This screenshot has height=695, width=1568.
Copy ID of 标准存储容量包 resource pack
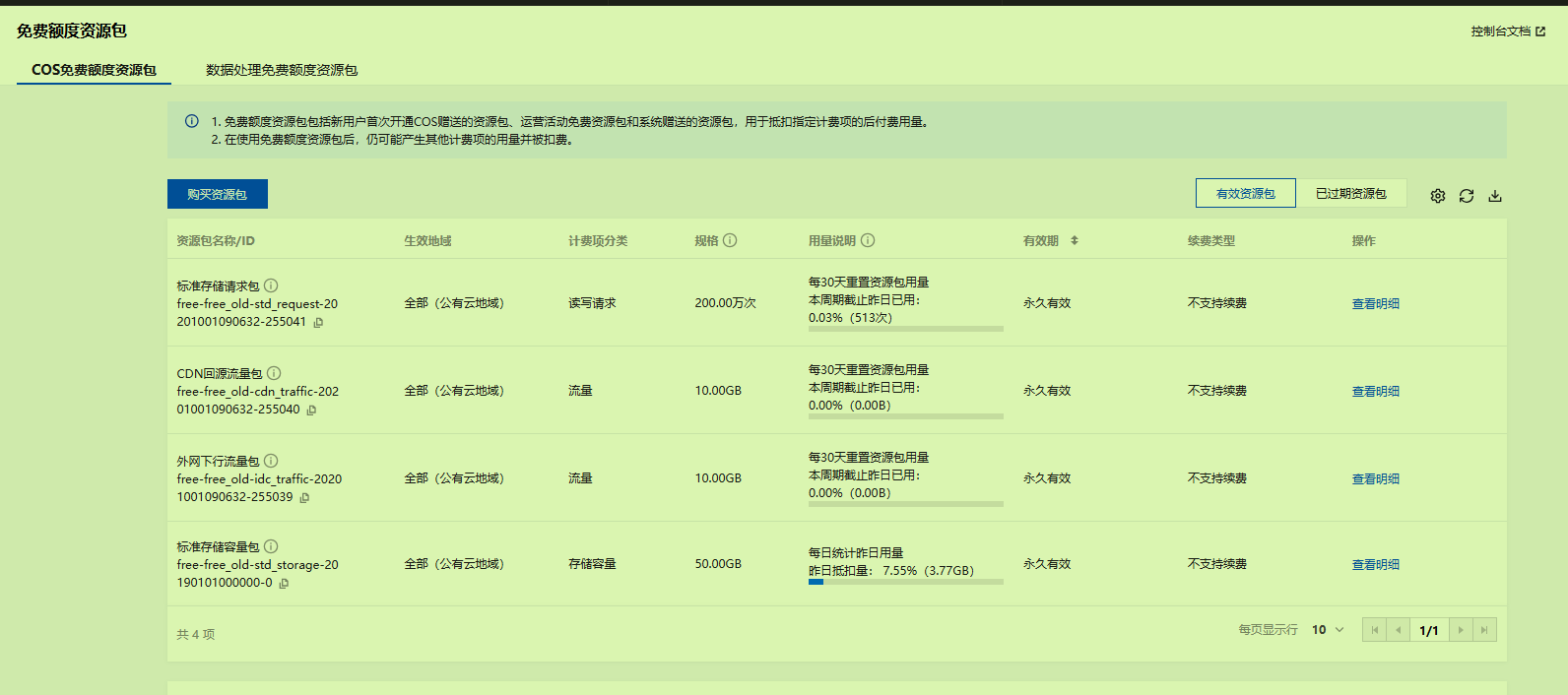(284, 583)
